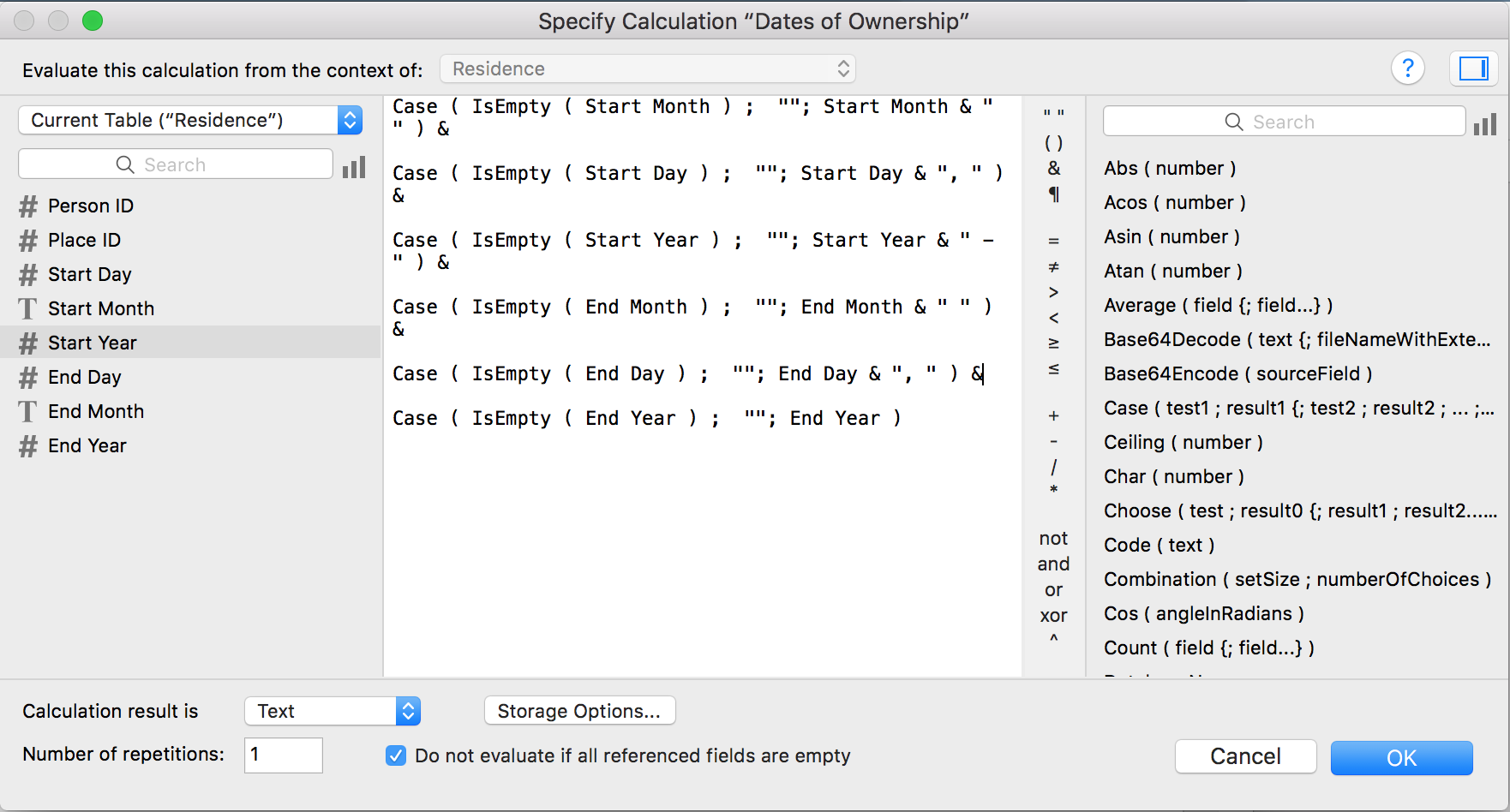Open the context 'Residence' dropdown
This screenshot has height=812, width=1510.
(648, 69)
